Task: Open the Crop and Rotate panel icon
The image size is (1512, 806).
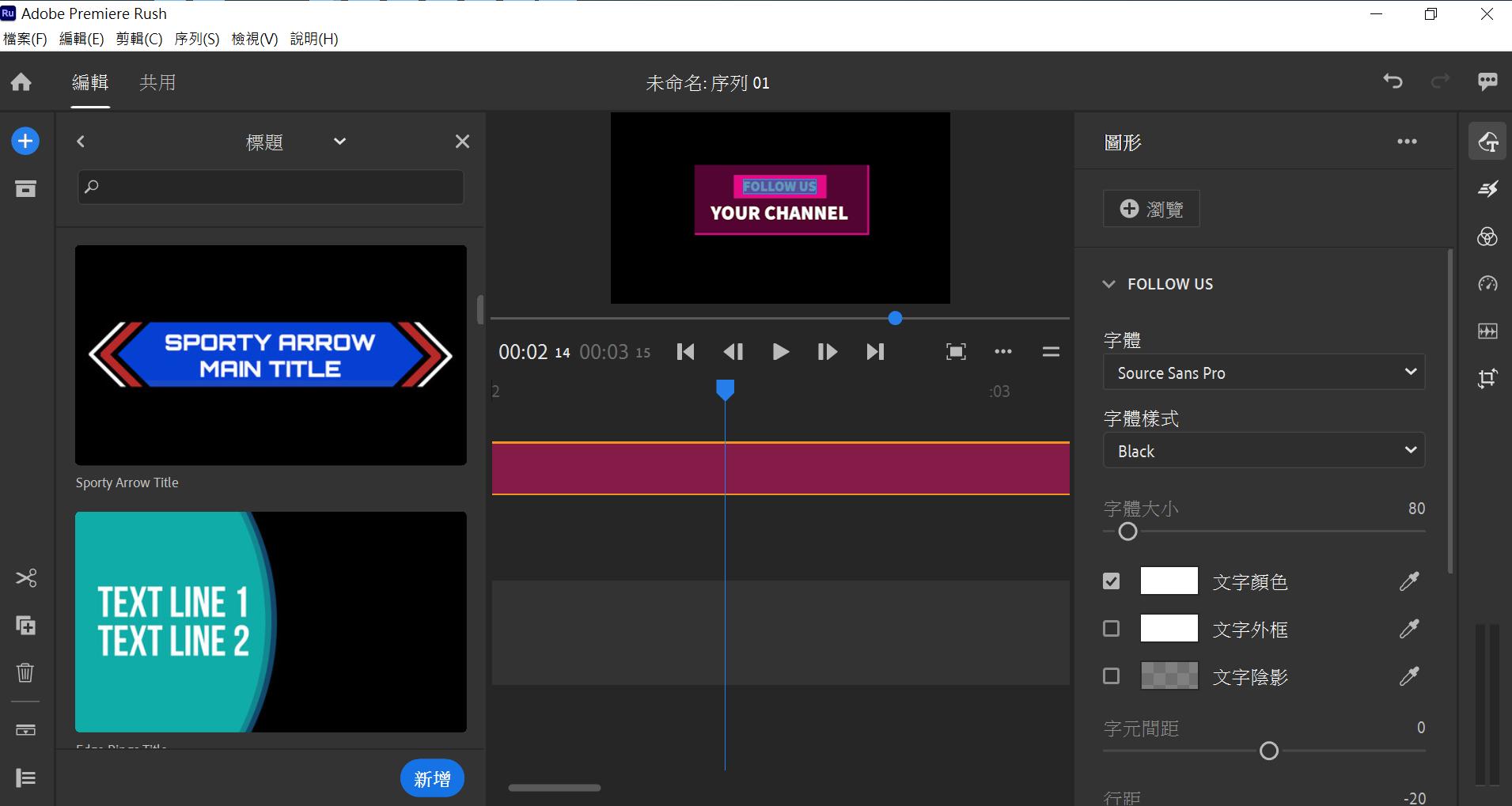Action: [x=1487, y=378]
